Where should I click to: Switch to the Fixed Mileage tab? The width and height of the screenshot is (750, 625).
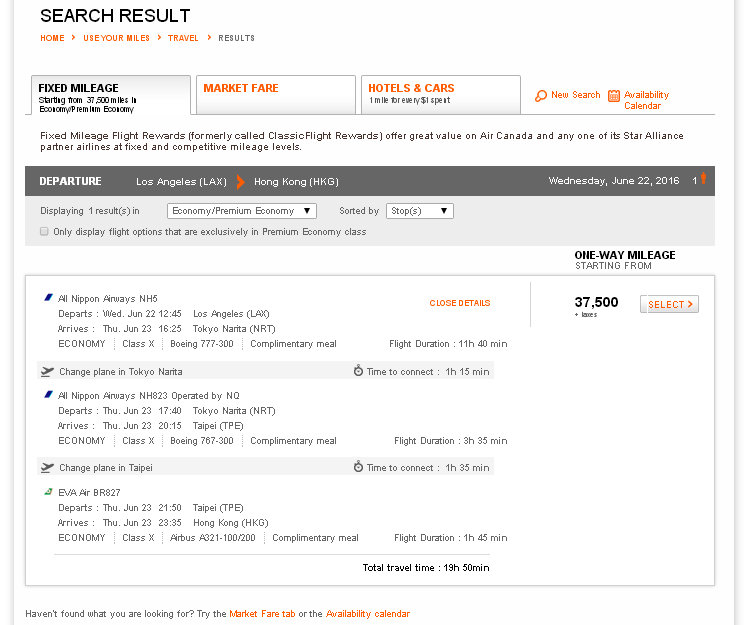(x=111, y=95)
